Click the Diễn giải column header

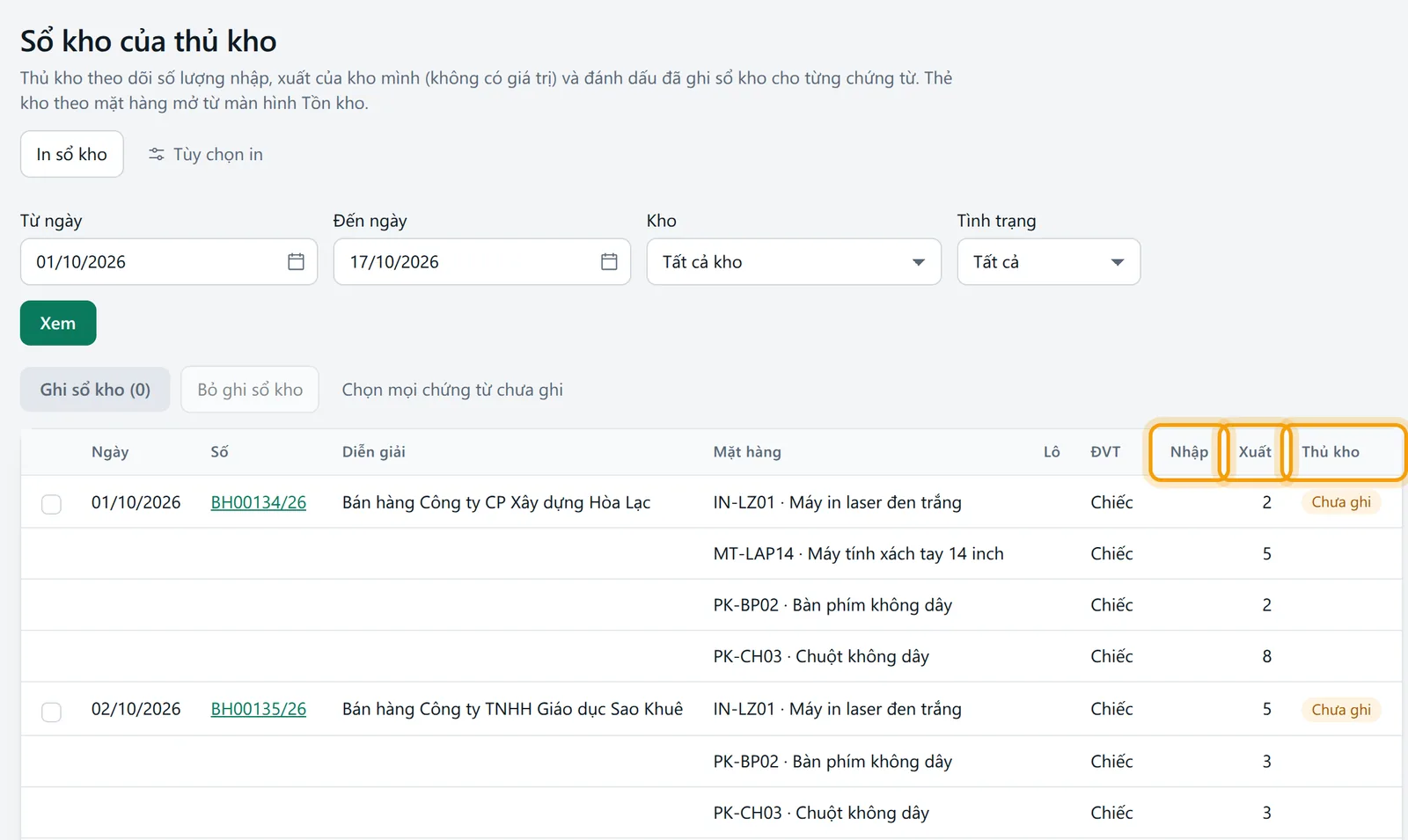(x=374, y=452)
